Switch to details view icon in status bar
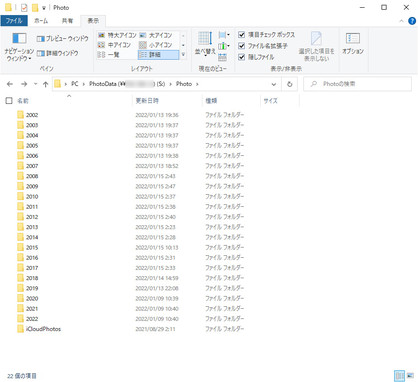 point(399,376)
